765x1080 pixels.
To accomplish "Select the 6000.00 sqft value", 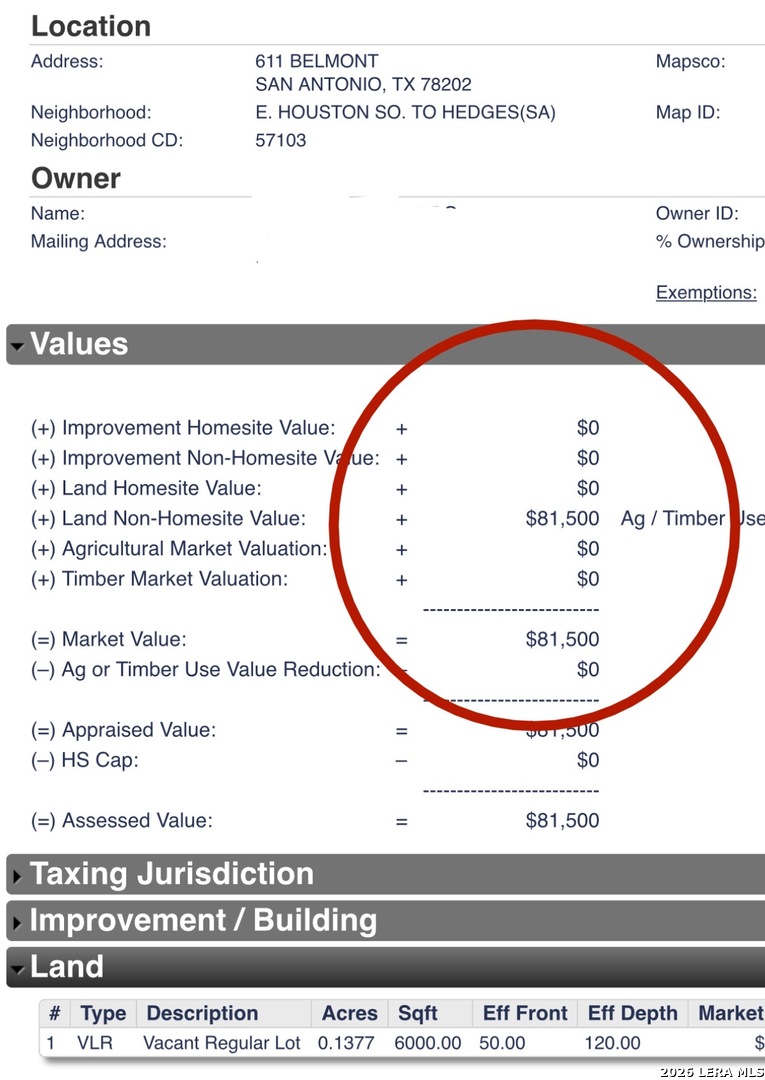I will (x=428, y=1043).
